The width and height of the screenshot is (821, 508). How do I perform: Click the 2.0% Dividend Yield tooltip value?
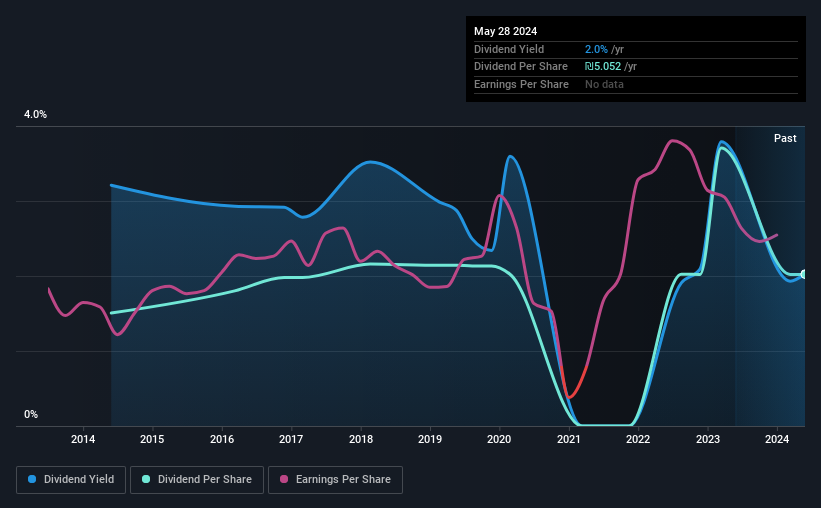(x=596, y=49)
